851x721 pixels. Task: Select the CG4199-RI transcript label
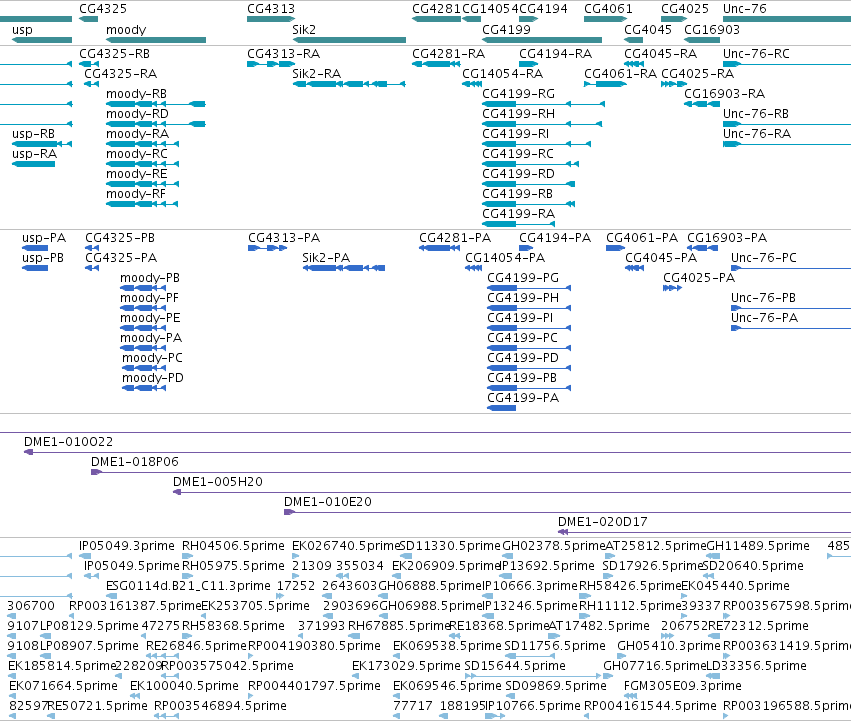(x=515, y=134)
